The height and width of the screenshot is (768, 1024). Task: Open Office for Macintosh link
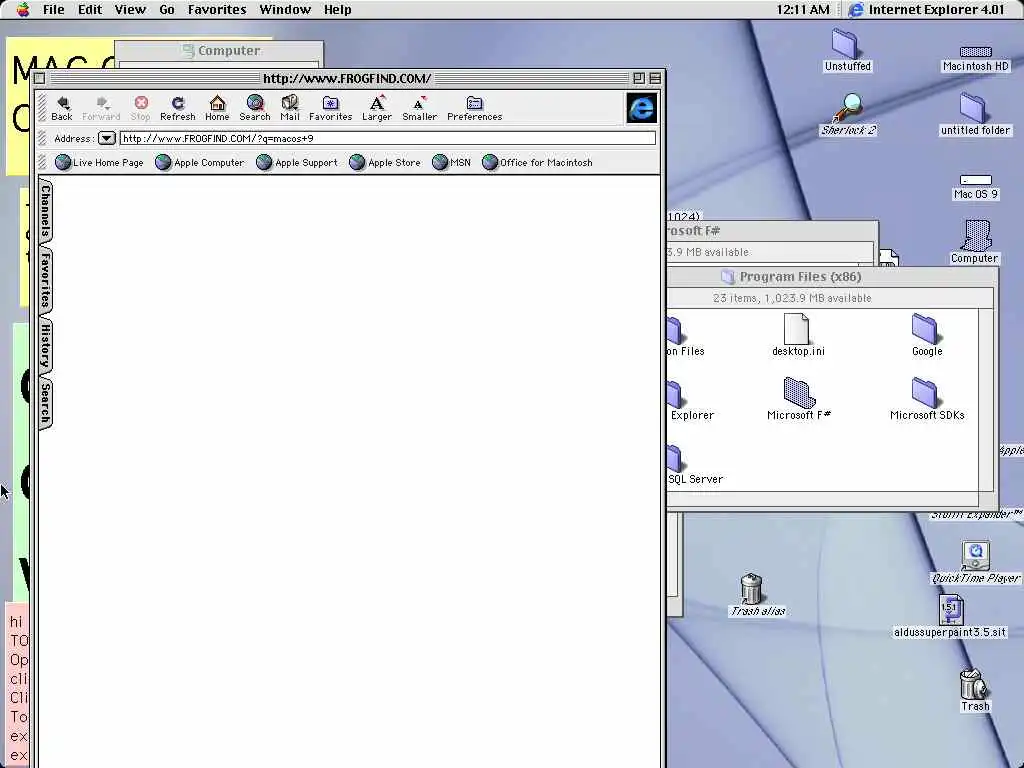(537, 163)
